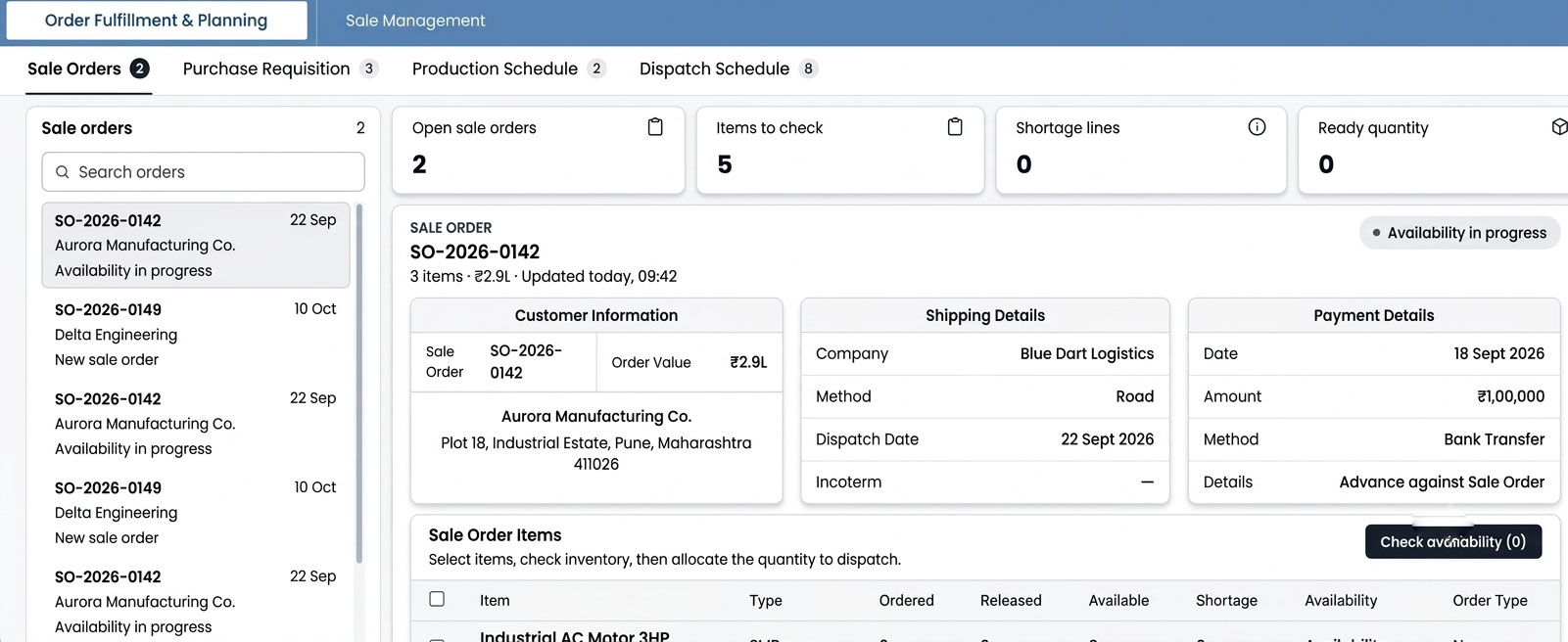Click the Type column header
1568x642 pixels.
[766, 601]
